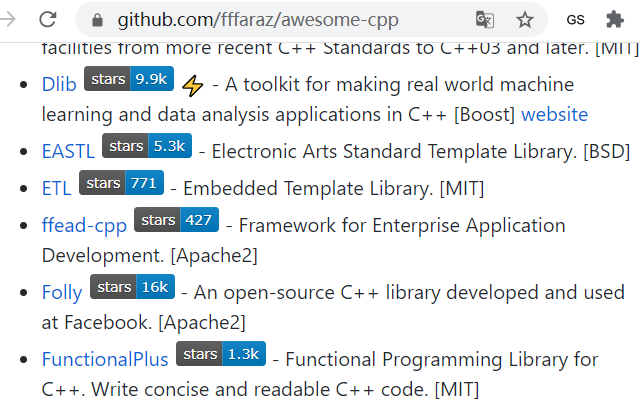The width and height of the screenshot is (640, 400).
Task: Click the forward navigation arrow
Action: [x=7, y=19]
